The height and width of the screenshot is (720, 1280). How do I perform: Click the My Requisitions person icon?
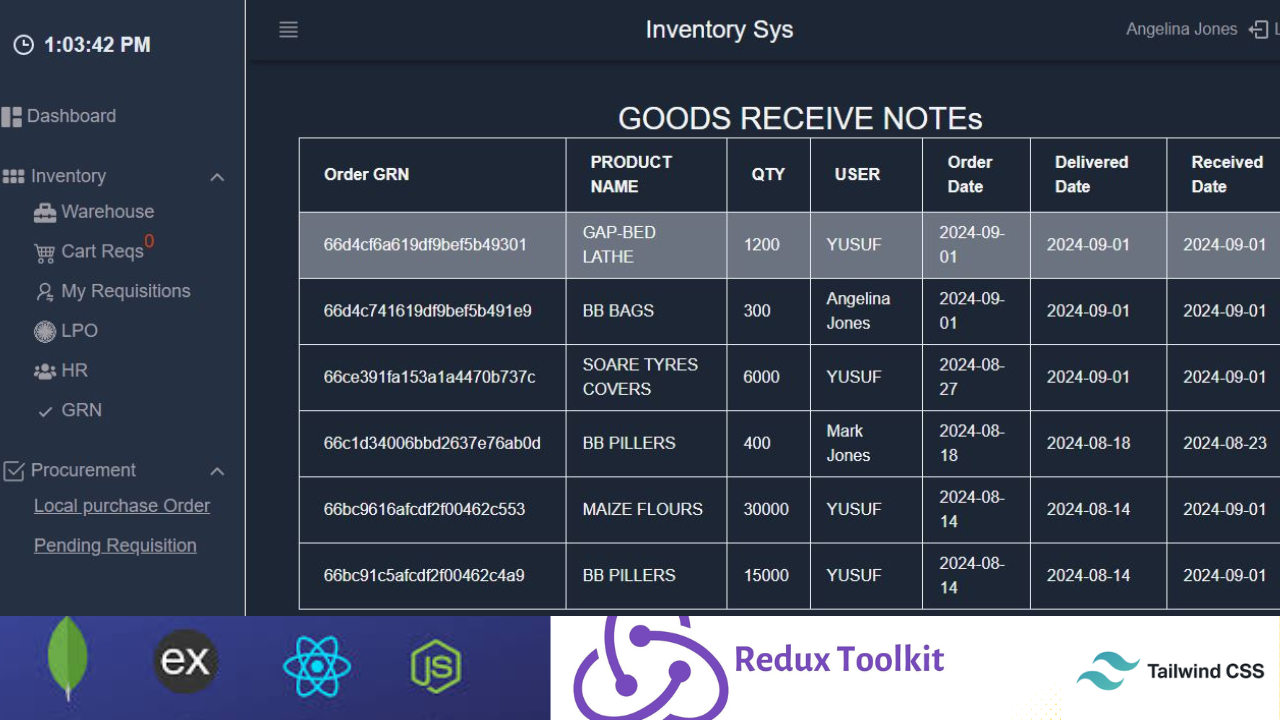[x=44, y=292]
